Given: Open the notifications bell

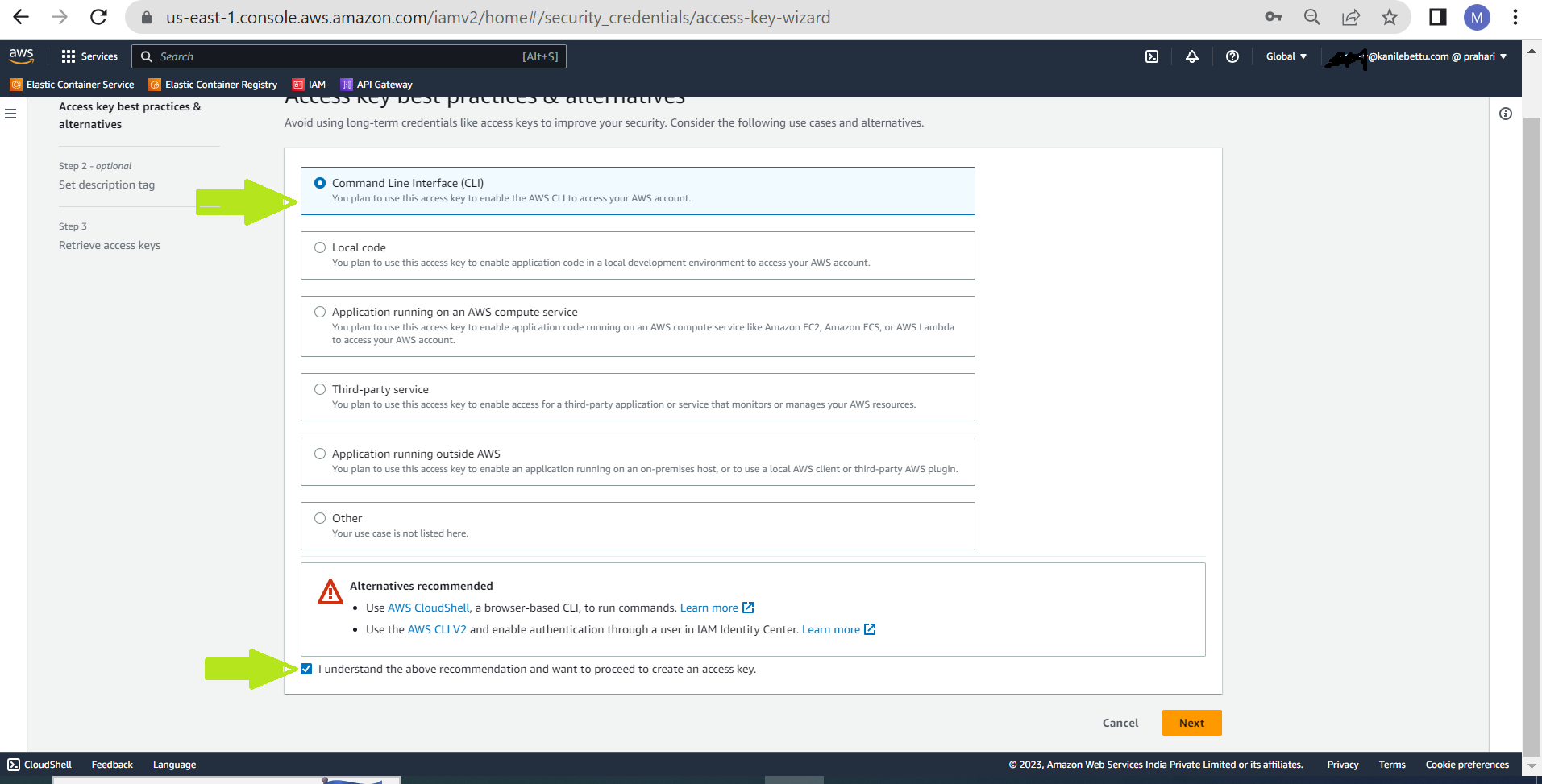Looking at the screenshot, I should point(1191,56).
